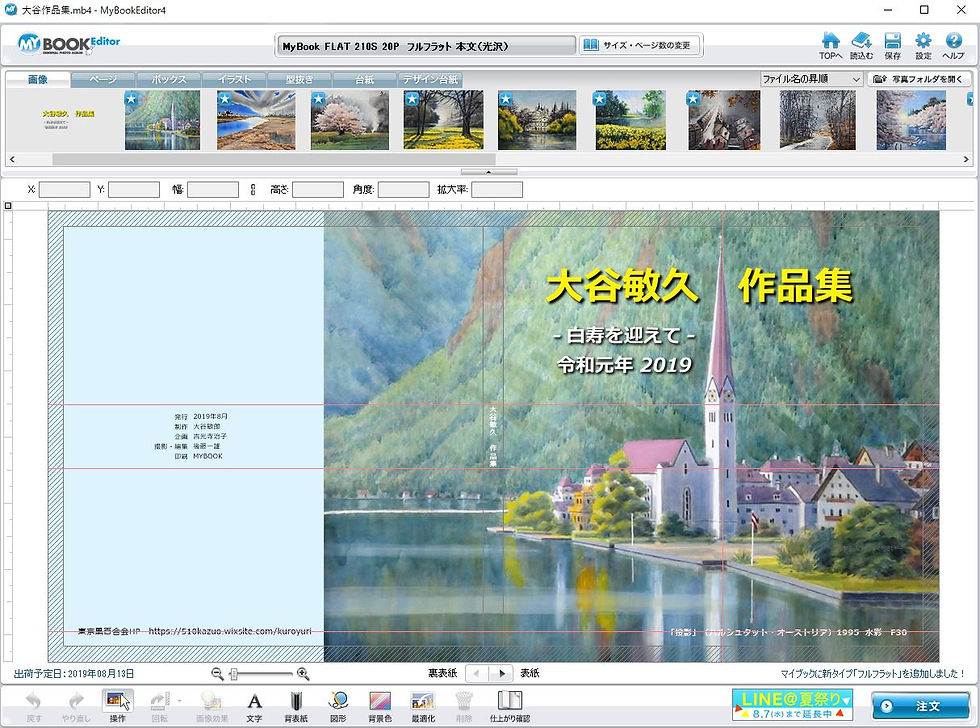Select 大谷敏久 作品集 title text
This screenshot has width=980, height=728.
(699, 287)
